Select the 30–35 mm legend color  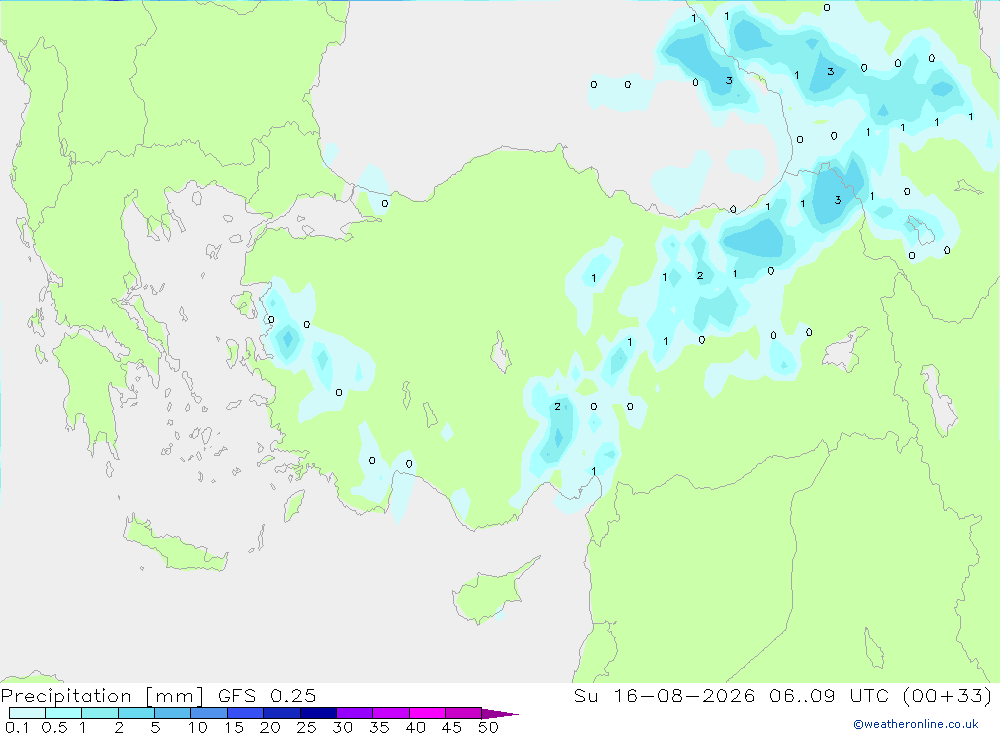[355, 713]
